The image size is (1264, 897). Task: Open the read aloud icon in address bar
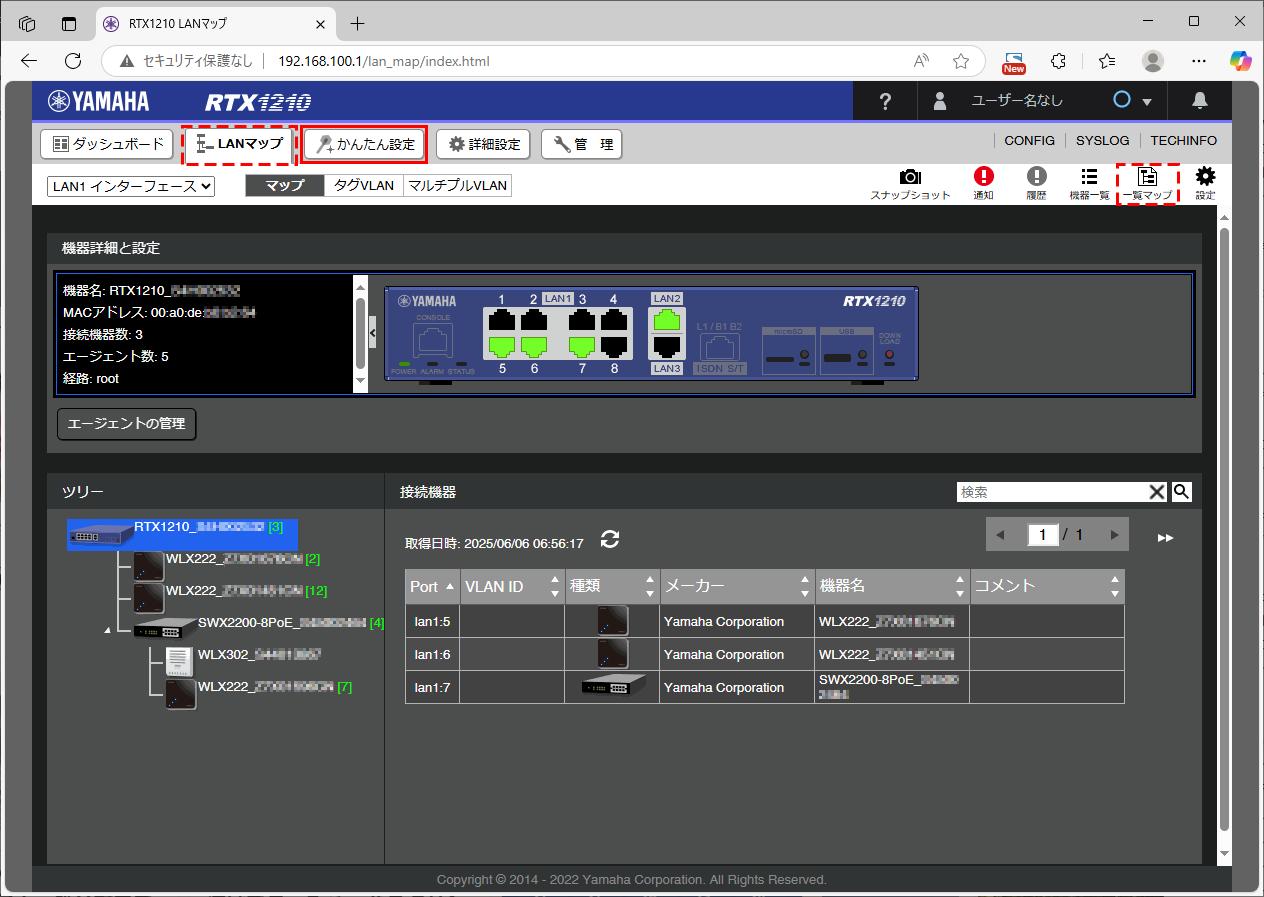point(922,61)
